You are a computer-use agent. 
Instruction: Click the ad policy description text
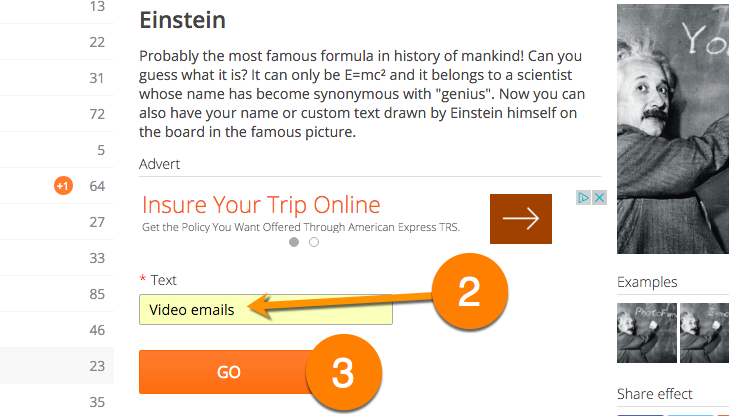(301, 227)
